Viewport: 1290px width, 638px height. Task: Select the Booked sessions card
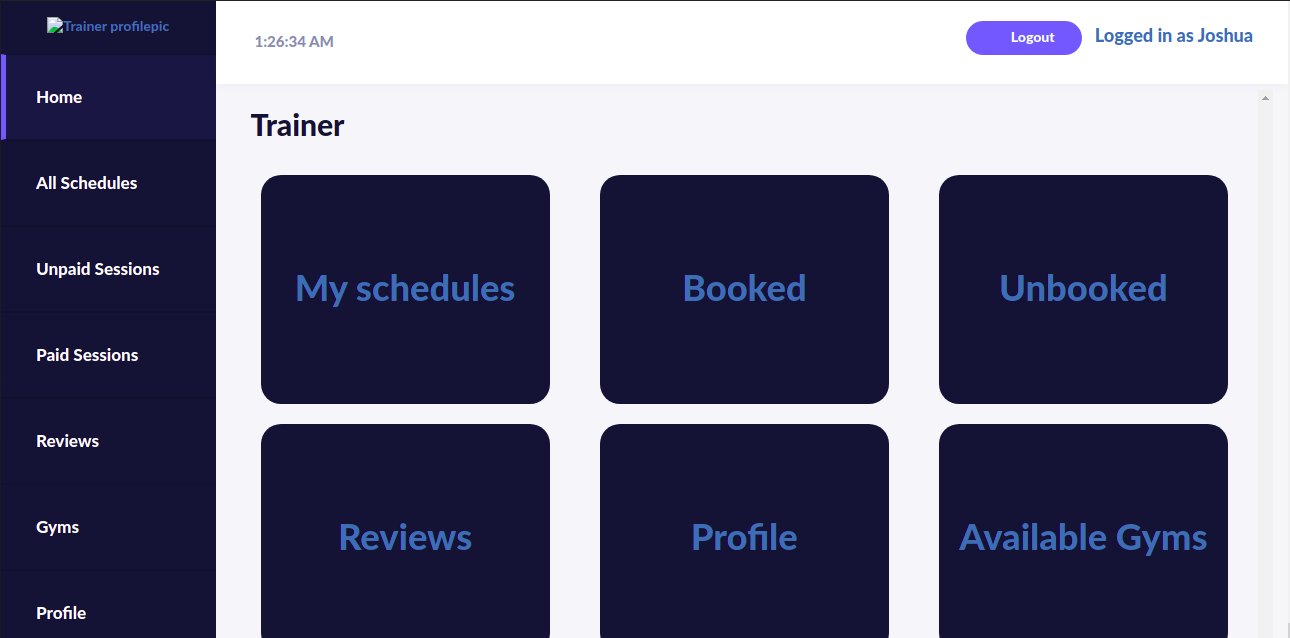pos(744,289)
